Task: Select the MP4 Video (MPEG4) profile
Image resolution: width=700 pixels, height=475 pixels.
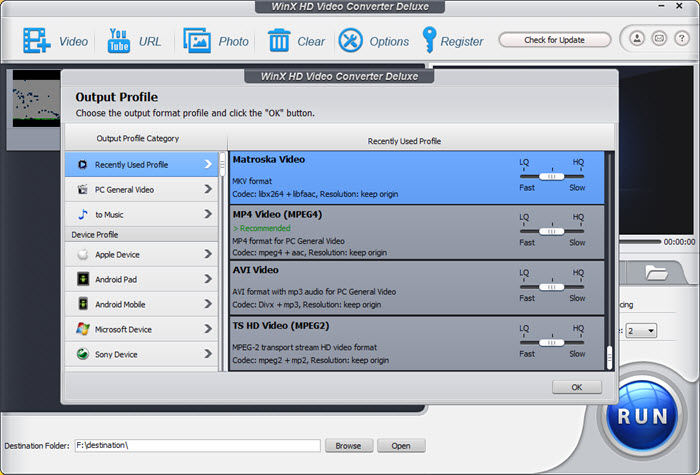Action: [417, 233]
